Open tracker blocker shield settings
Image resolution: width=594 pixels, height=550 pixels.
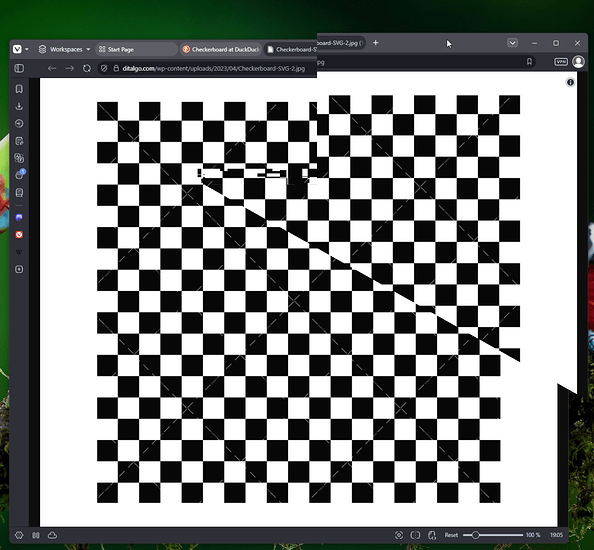point(104,68)
